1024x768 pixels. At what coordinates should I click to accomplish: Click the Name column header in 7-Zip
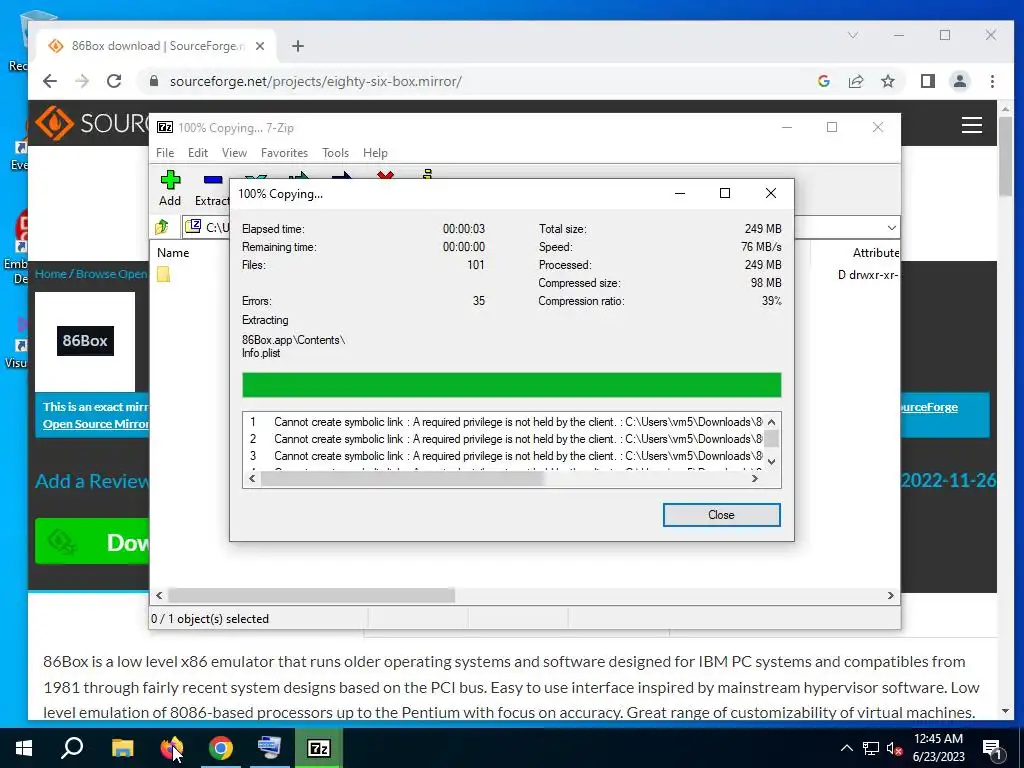172,253
